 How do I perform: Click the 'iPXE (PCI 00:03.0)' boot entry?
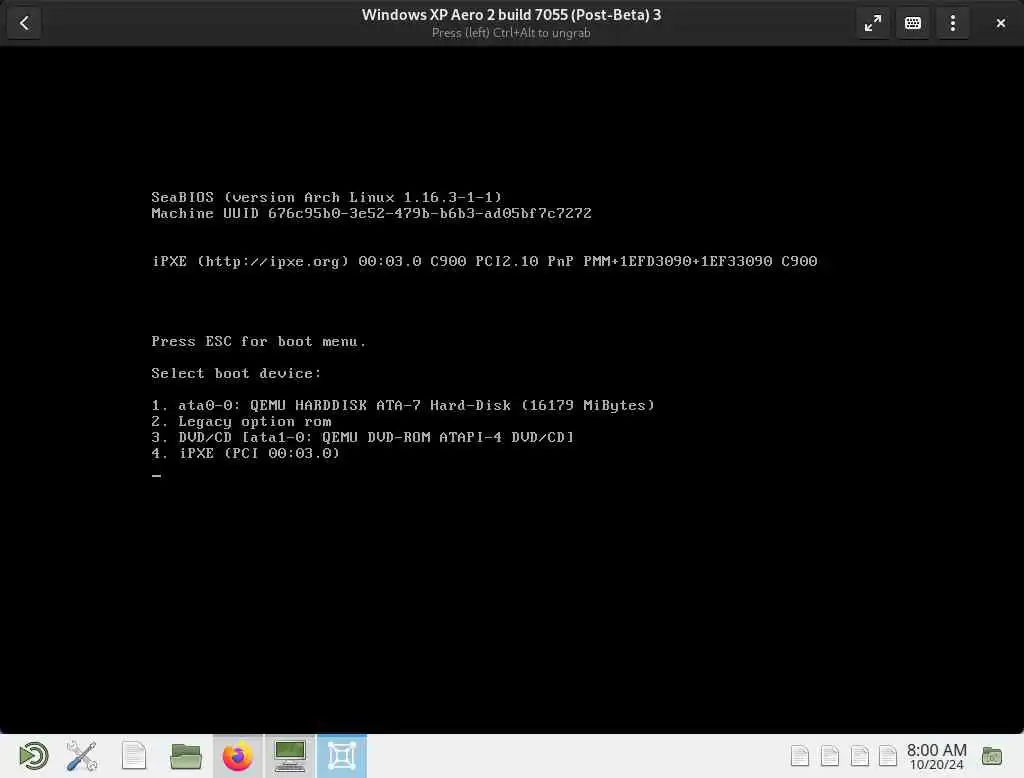tap(246, 453)
